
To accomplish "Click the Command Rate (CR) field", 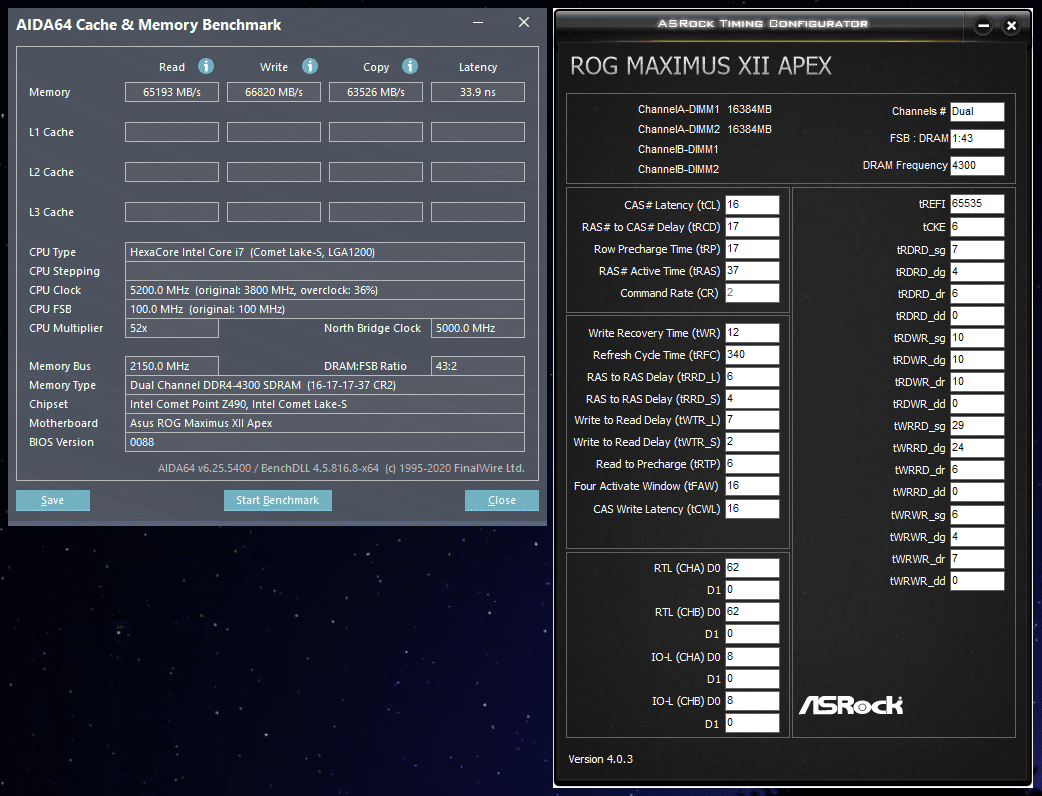I will pyautogui.click(x=752, y=292).
